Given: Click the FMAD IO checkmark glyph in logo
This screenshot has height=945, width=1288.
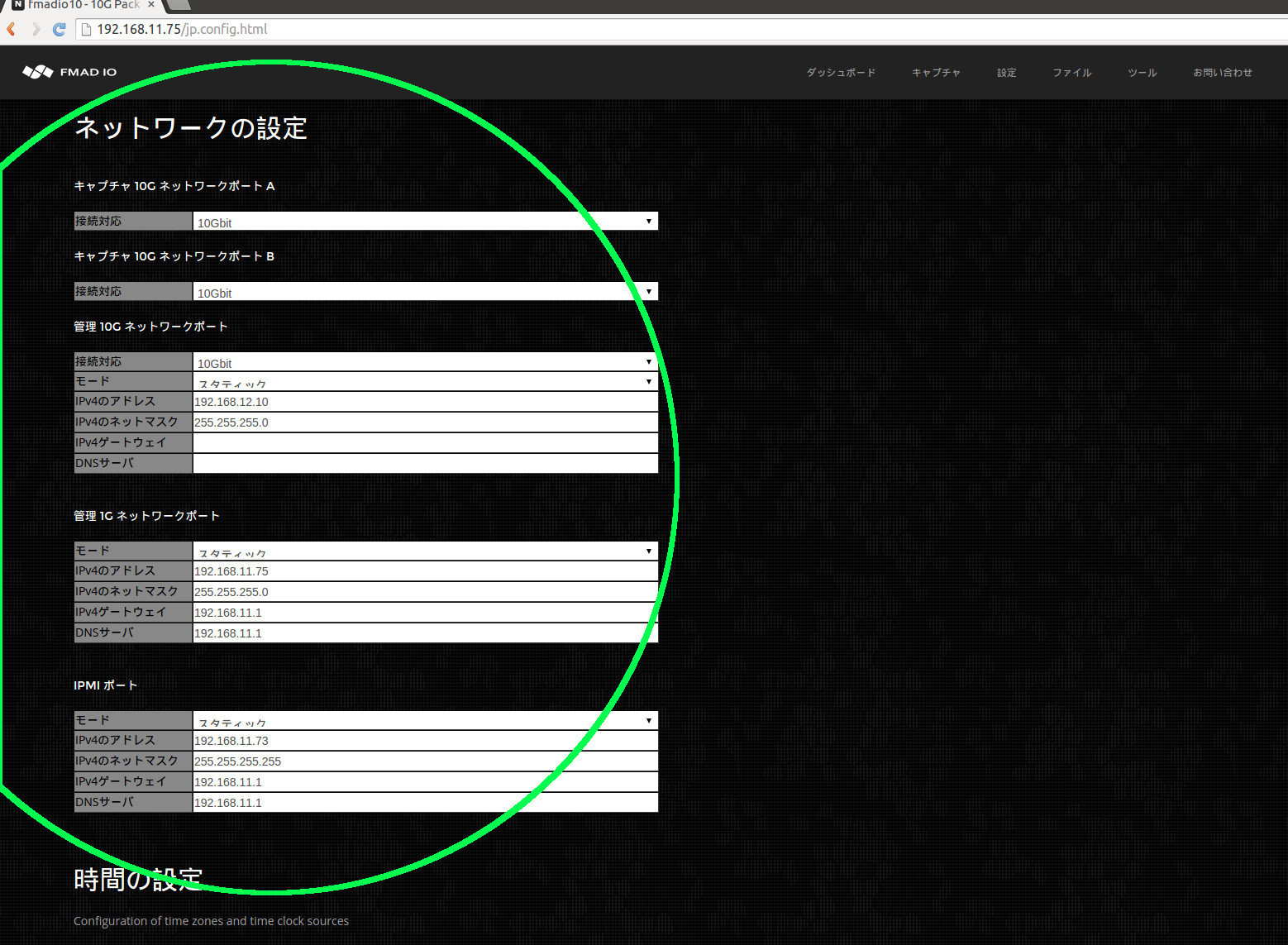Looking at the screenshot, I should coord(38,71).
